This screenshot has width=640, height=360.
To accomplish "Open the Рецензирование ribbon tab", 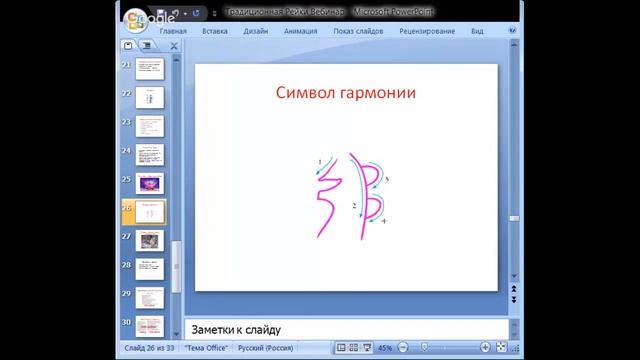I will coord(427,31).
